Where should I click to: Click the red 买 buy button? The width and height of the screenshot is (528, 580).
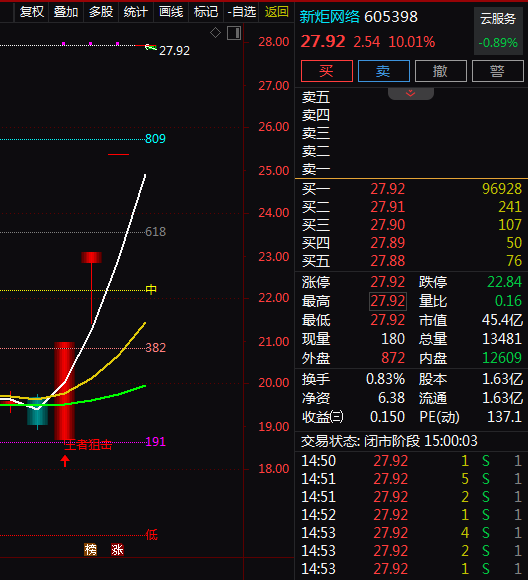pos(327,71)
